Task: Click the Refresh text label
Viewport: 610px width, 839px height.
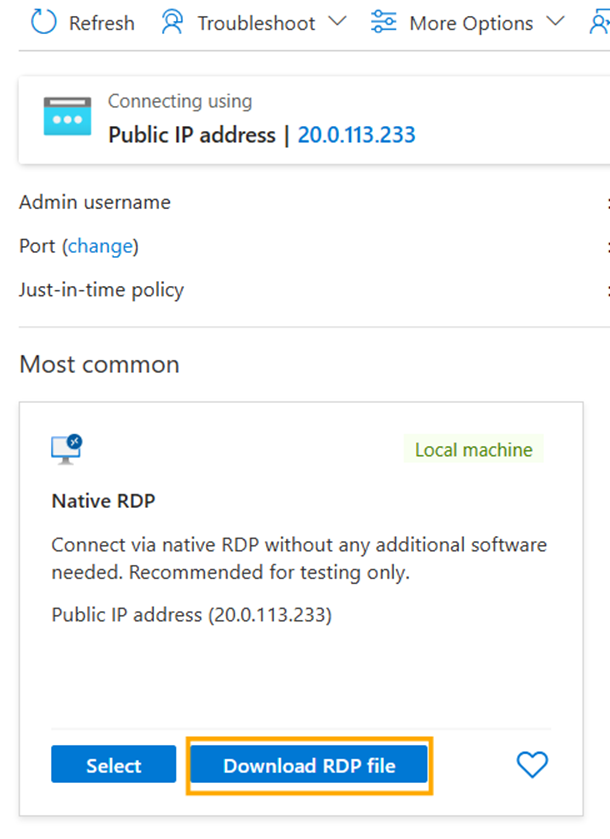Action: 101,22
